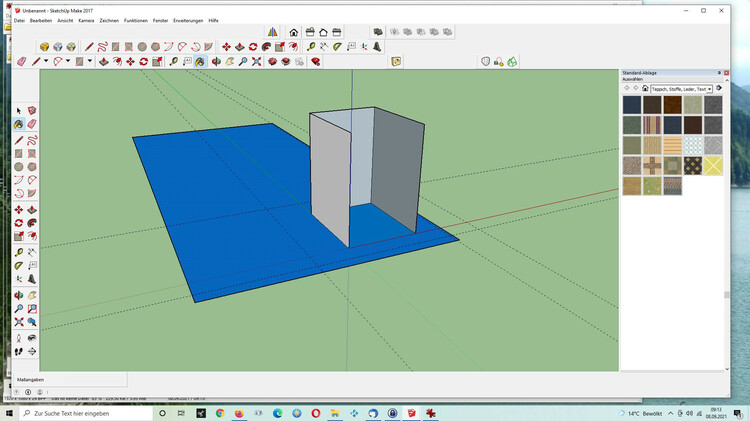
Task: Select the arrow Select tool
Action: (x=20, y=110)
